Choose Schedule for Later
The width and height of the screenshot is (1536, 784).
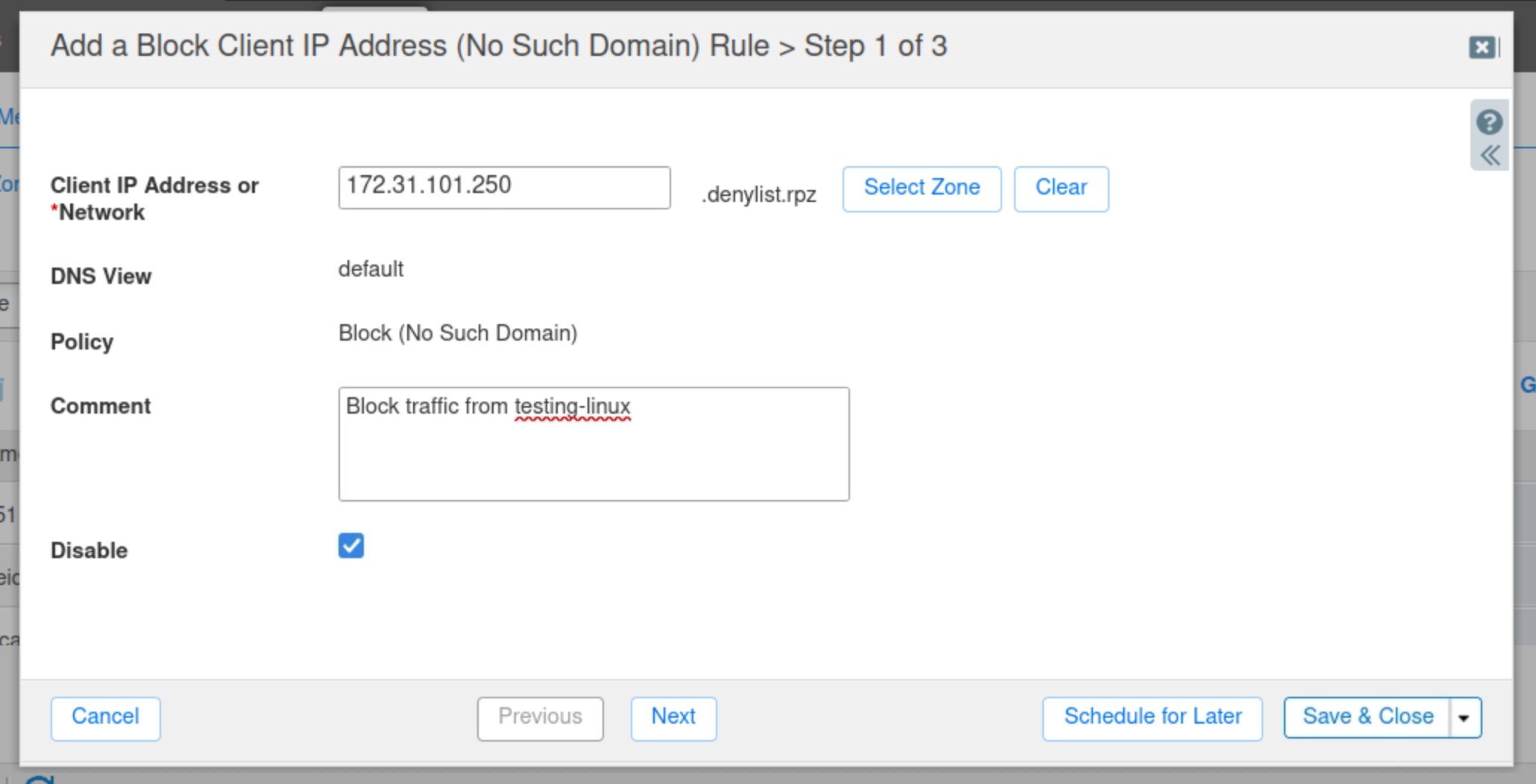(x=1152, y=718)
